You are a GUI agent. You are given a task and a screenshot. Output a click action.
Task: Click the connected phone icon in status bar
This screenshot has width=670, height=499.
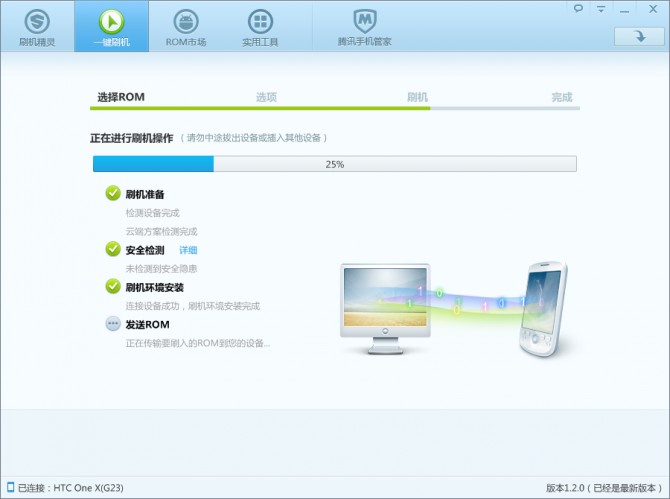(10, 487)
